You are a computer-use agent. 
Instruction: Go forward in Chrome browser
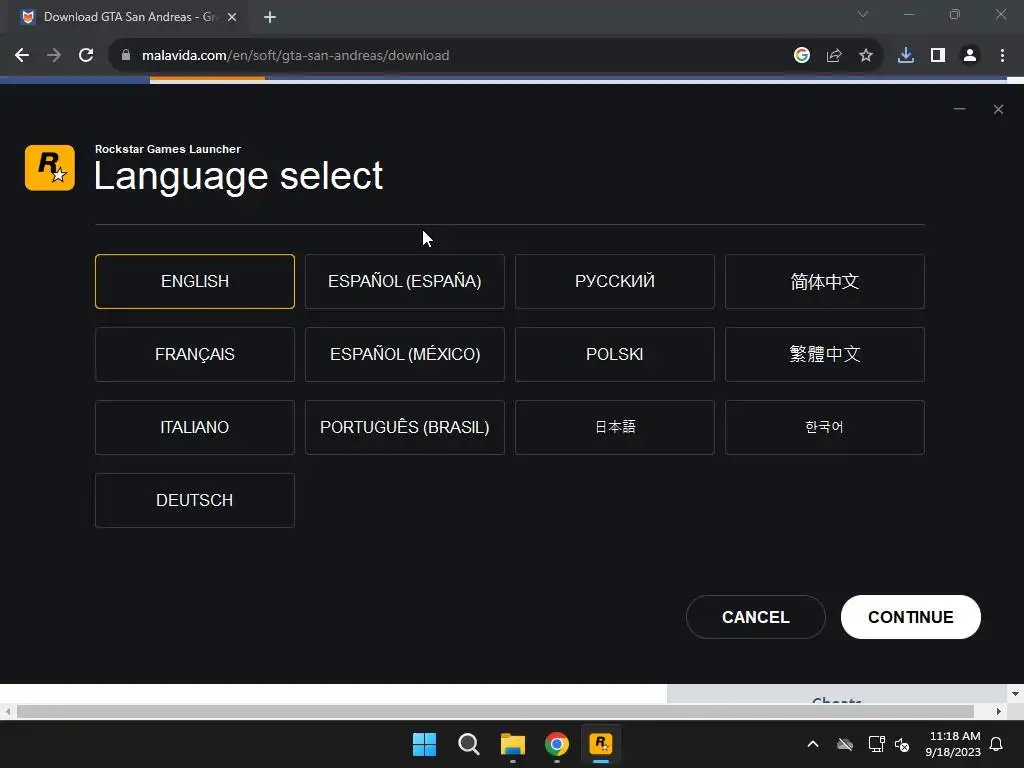[x=54, y=56]
